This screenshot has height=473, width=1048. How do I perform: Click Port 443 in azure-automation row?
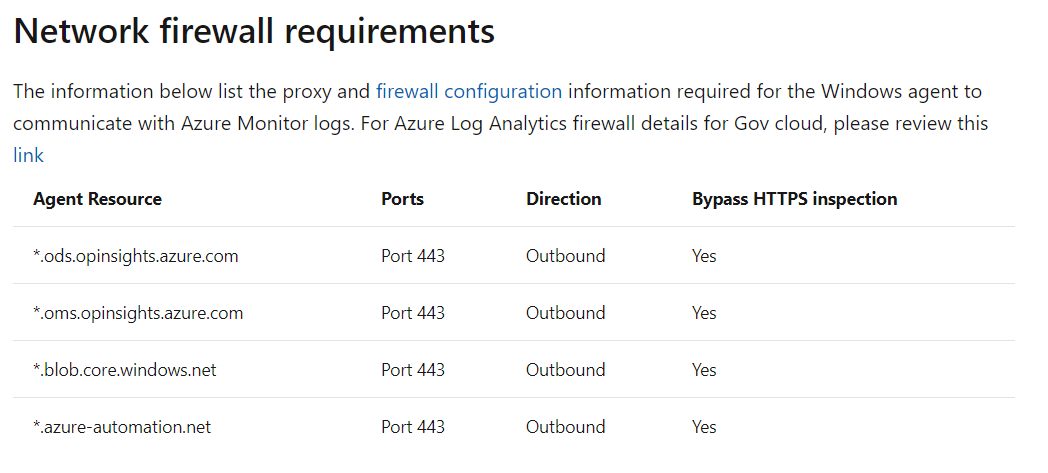pyautogui.click(x=413, y=427)
